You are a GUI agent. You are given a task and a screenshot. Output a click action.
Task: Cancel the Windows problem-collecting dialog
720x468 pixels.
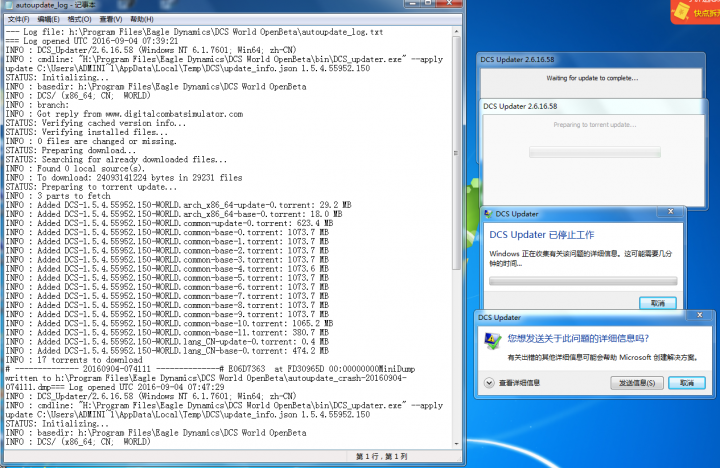coord(657,302)
